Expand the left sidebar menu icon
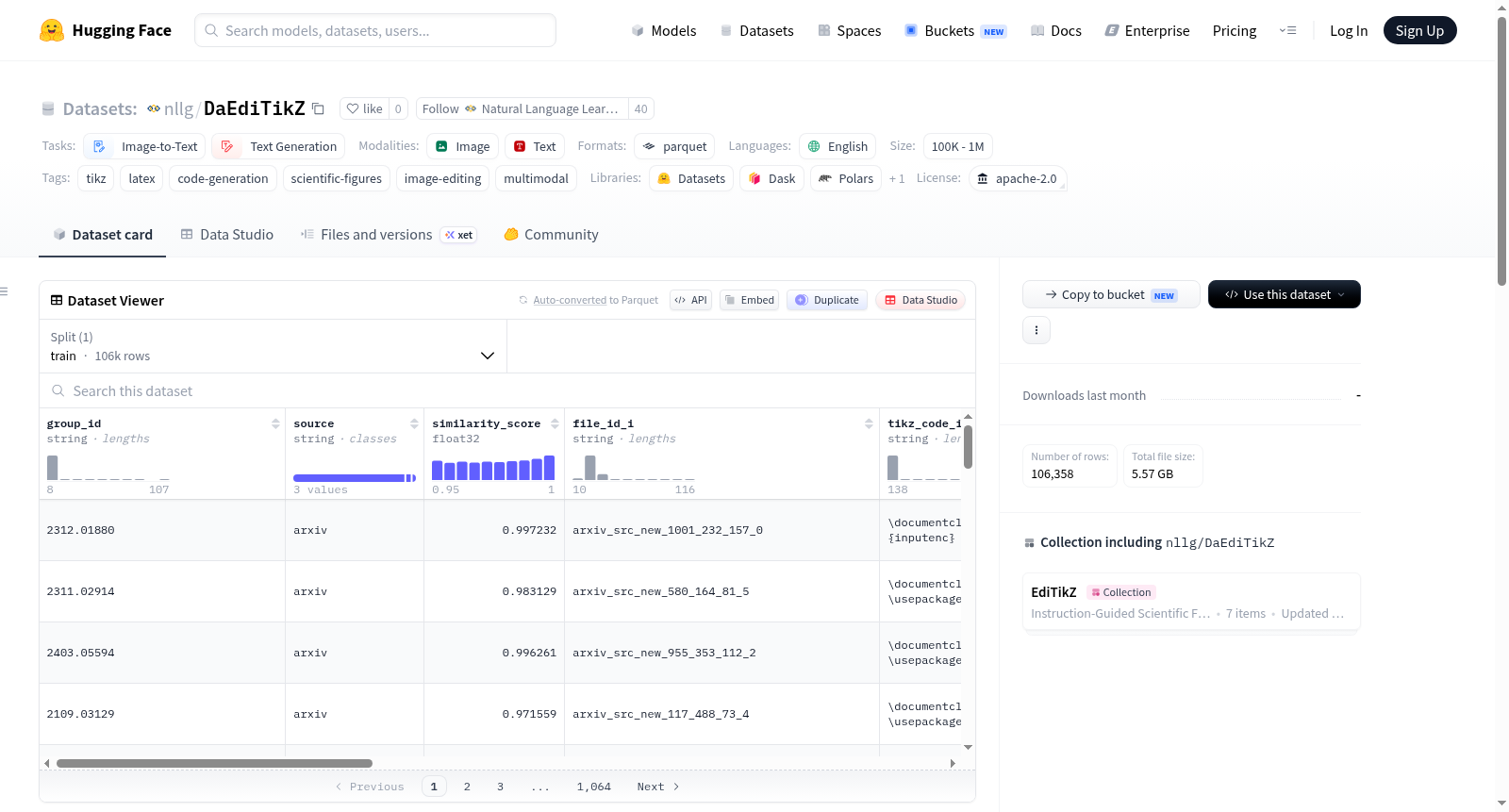 [4, 291]
